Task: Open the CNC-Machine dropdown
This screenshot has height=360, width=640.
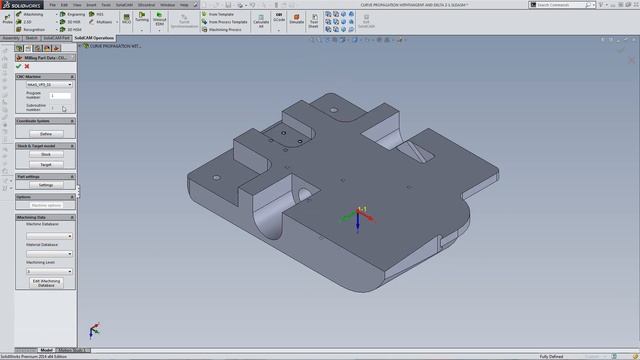Action: coord(49,84)
